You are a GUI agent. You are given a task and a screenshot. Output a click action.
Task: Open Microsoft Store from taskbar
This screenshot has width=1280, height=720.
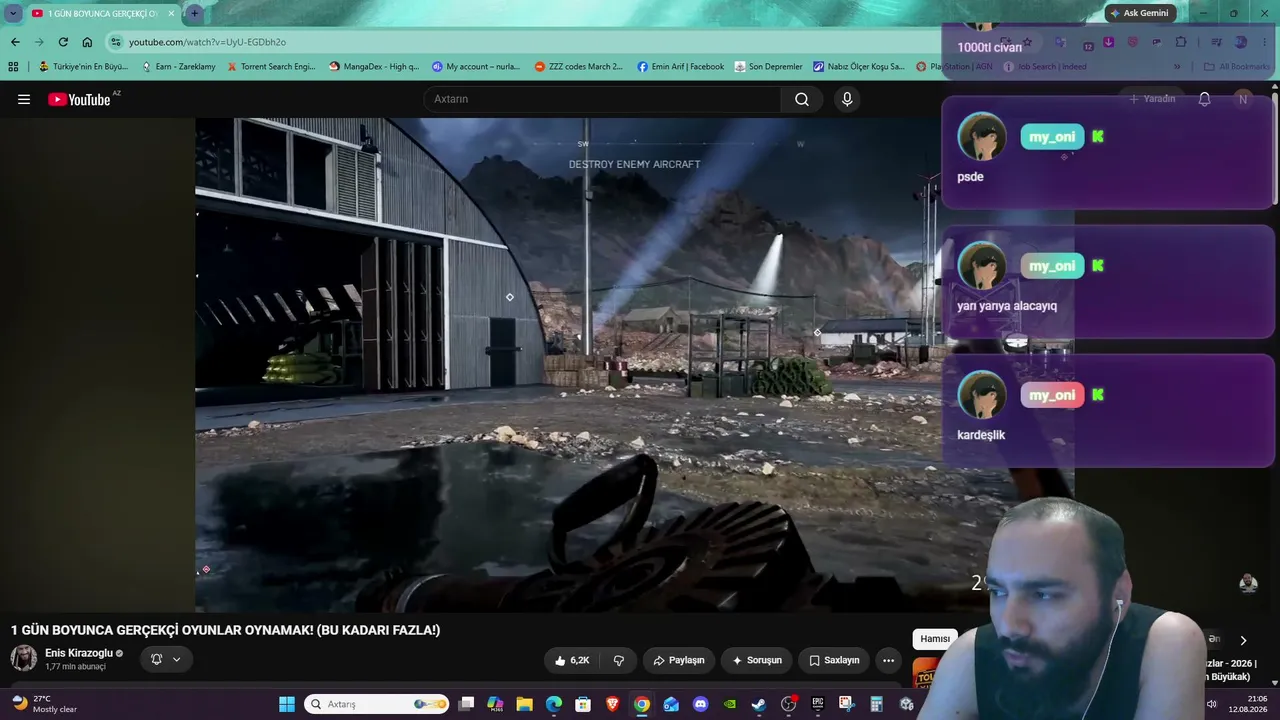point(583,704)
